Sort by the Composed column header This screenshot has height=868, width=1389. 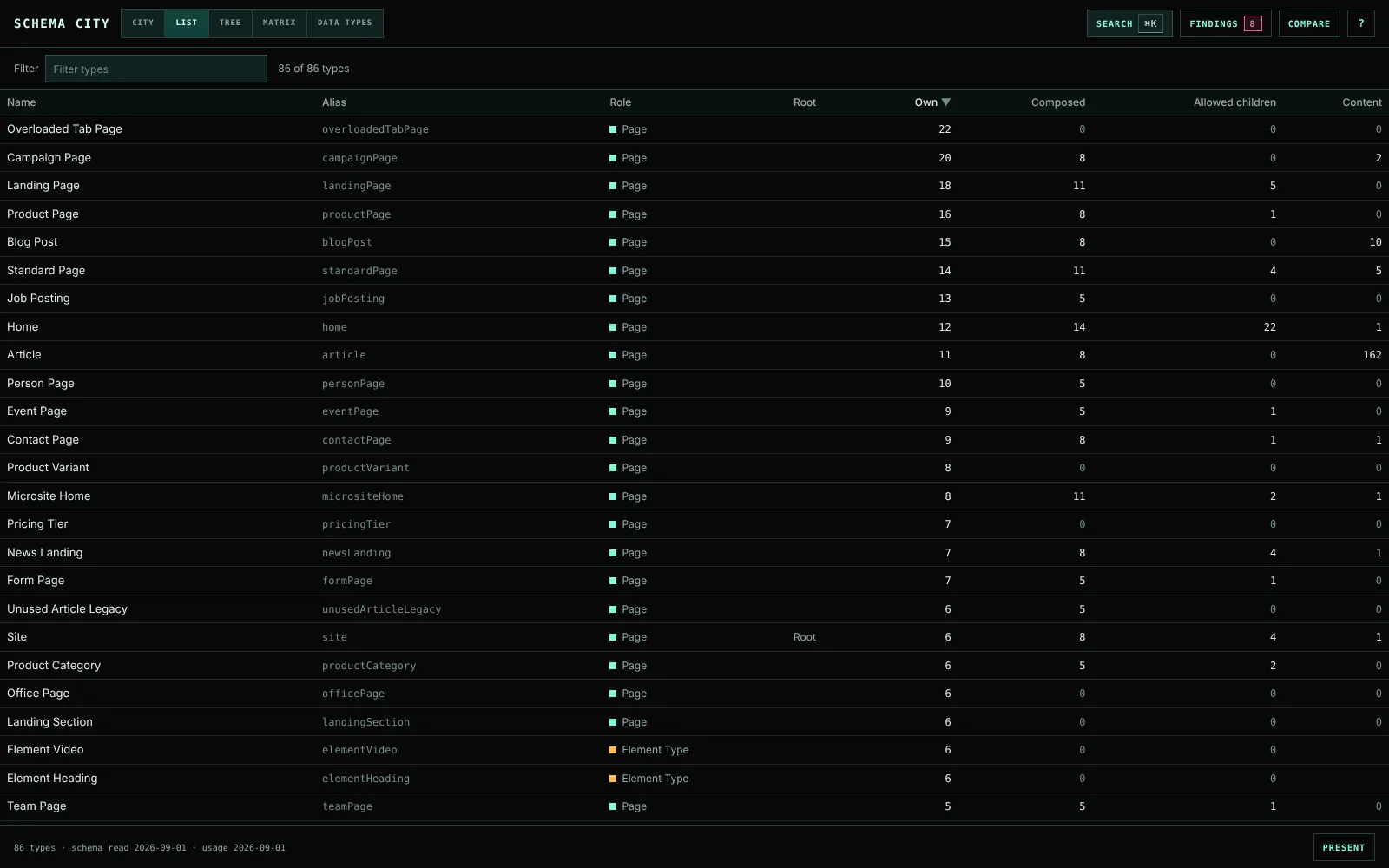coord(1058,102)
